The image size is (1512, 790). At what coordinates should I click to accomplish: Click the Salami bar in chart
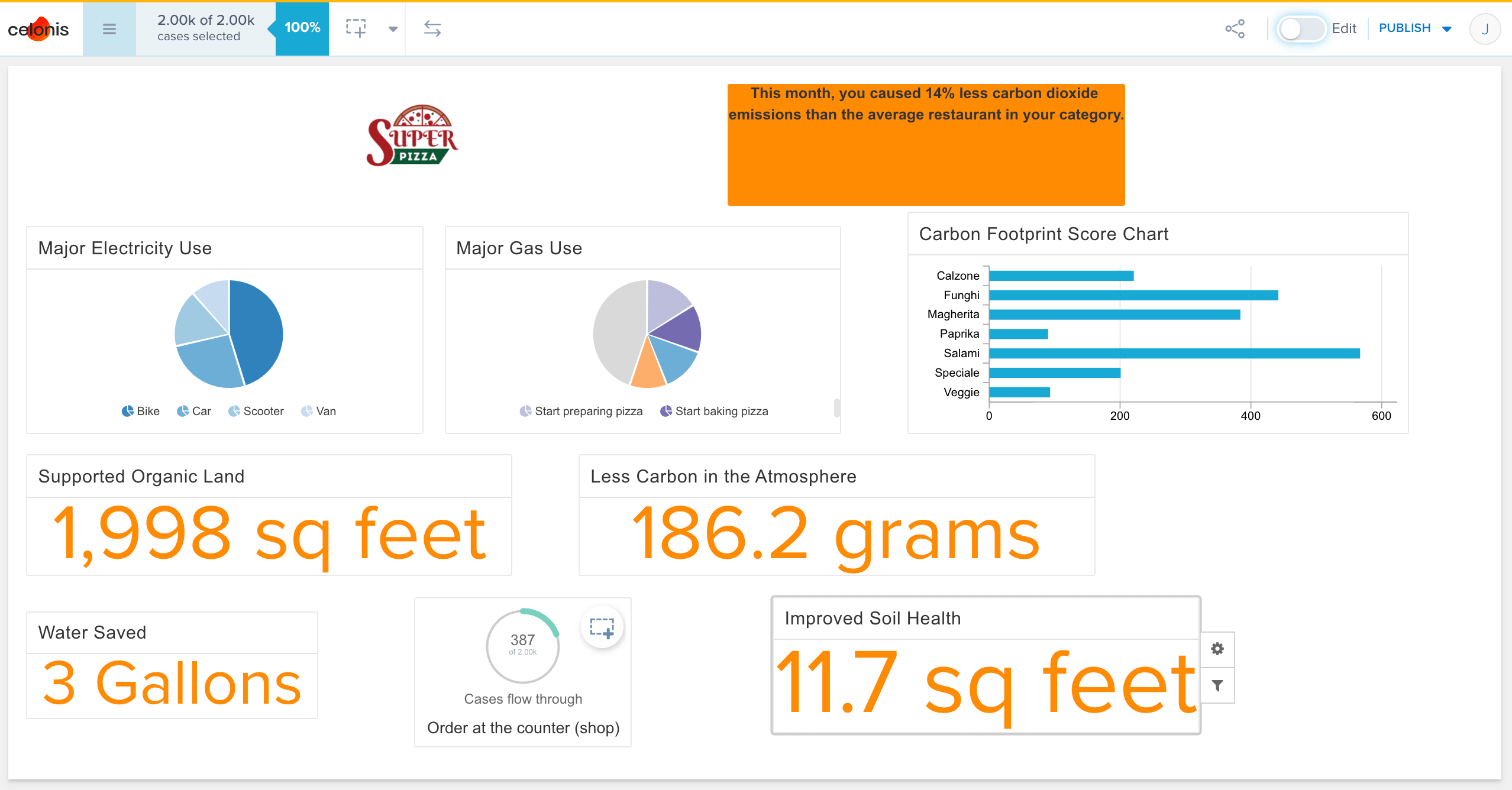[x=1174, y=354]
